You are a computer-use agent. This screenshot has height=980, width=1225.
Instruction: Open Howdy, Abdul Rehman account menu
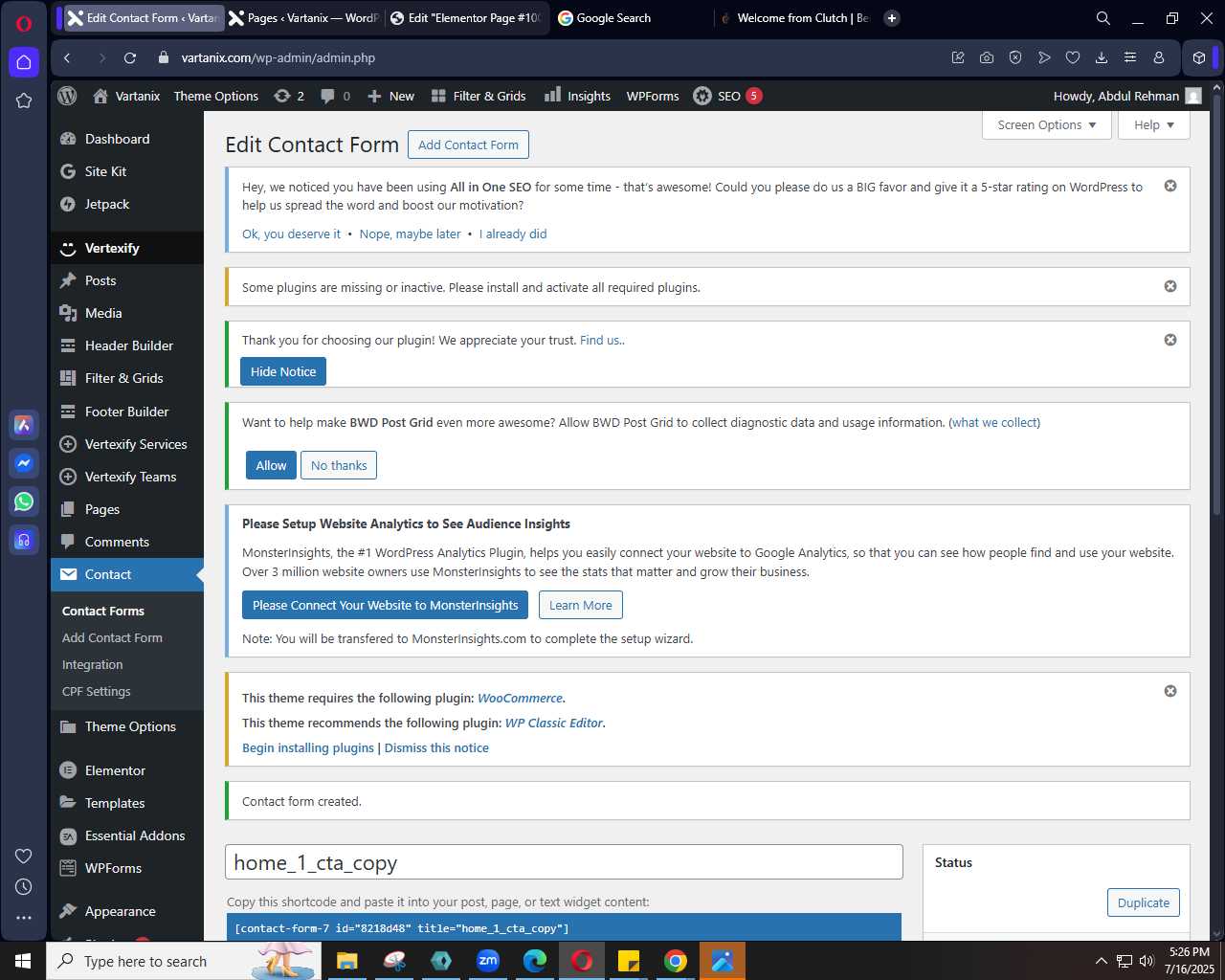coord(1126,96)
